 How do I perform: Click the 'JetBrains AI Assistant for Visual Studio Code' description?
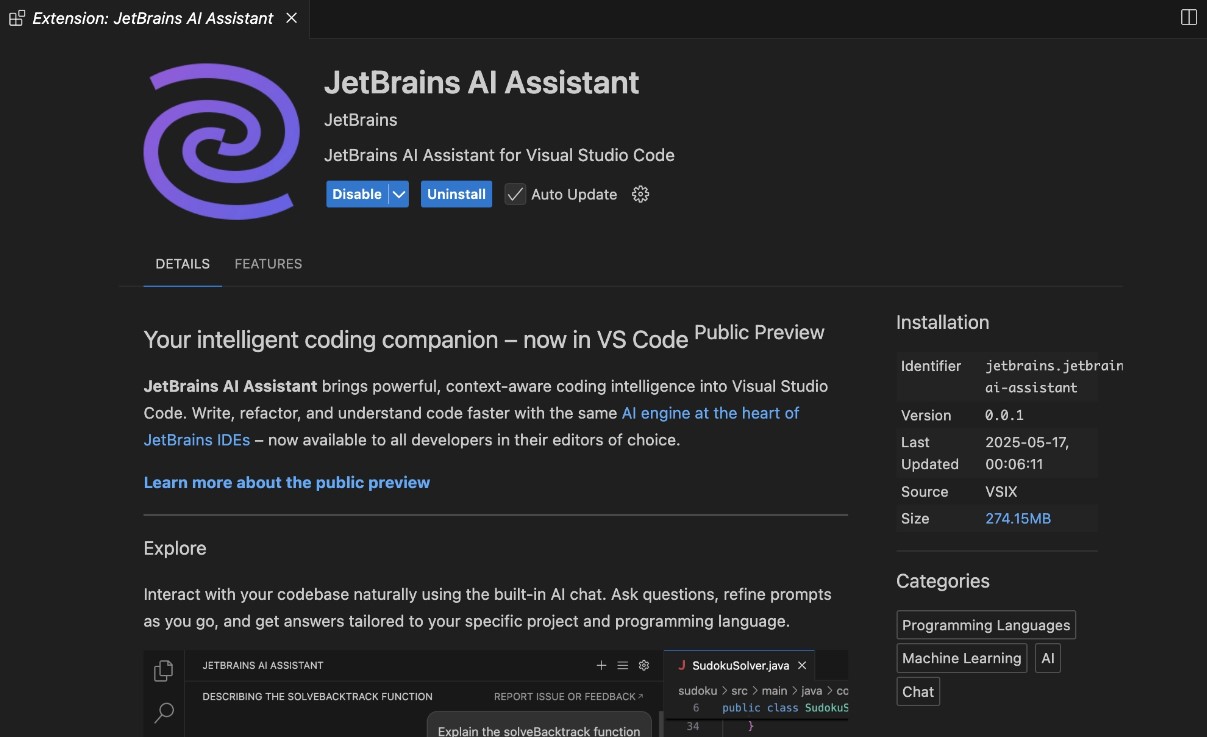[x=500, y=155]
